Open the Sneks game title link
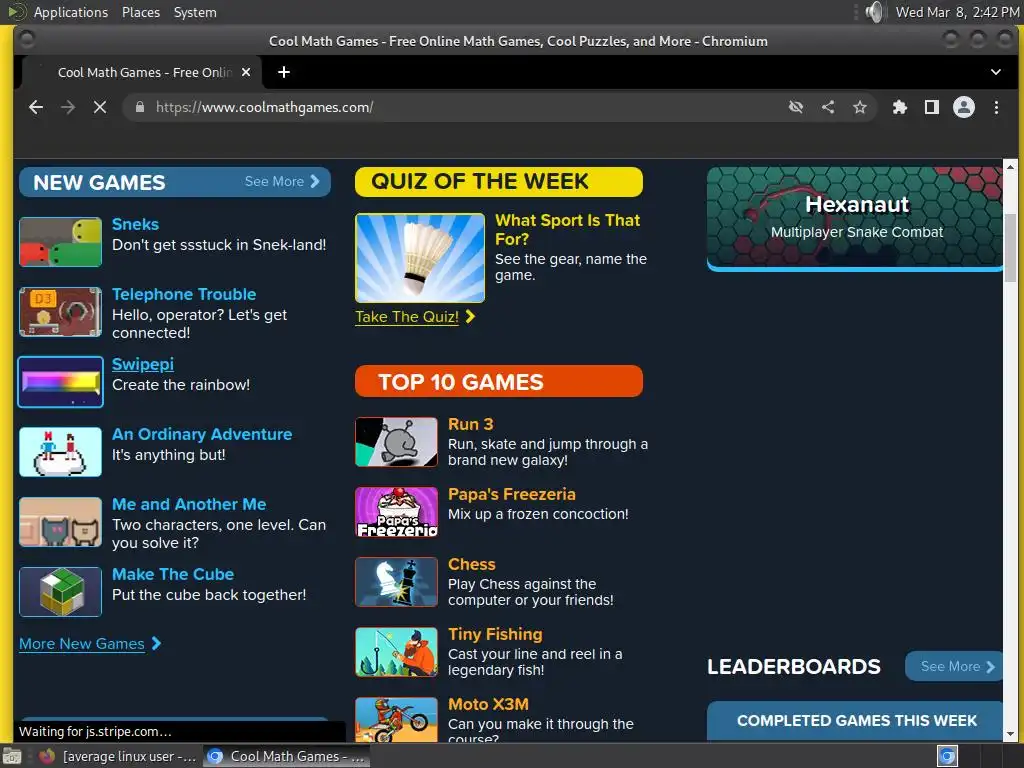The image size is (1024, 768). (135, 224)
